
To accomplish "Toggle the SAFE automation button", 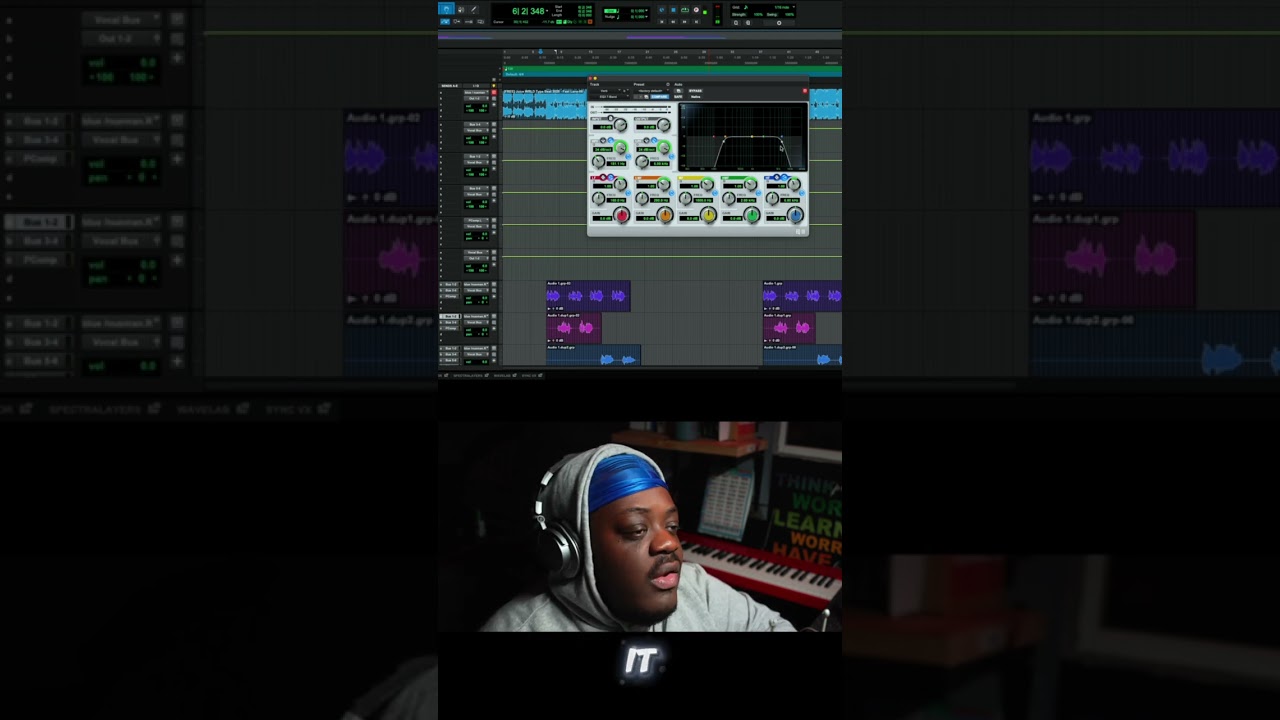I will tap(678, 97).
